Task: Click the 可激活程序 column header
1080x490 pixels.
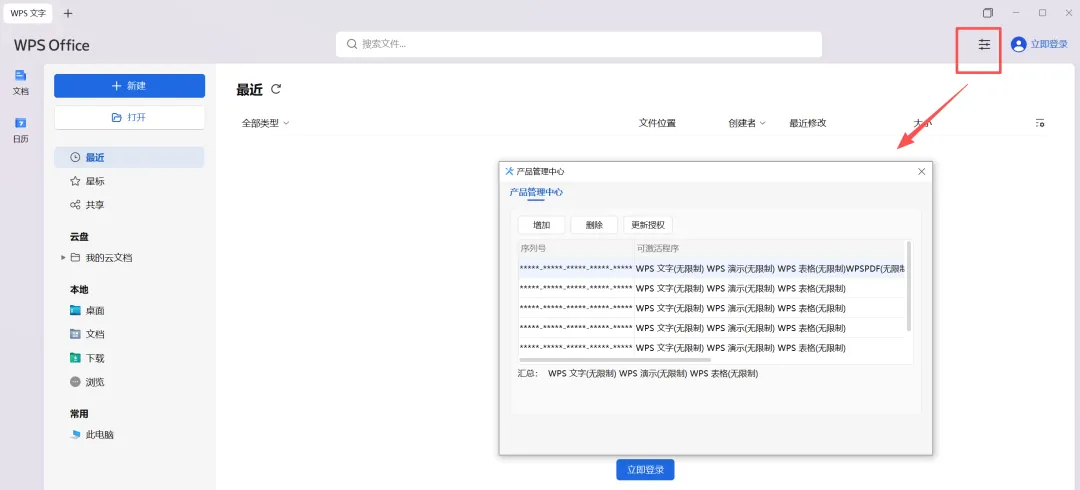Action: click(769, 248)
